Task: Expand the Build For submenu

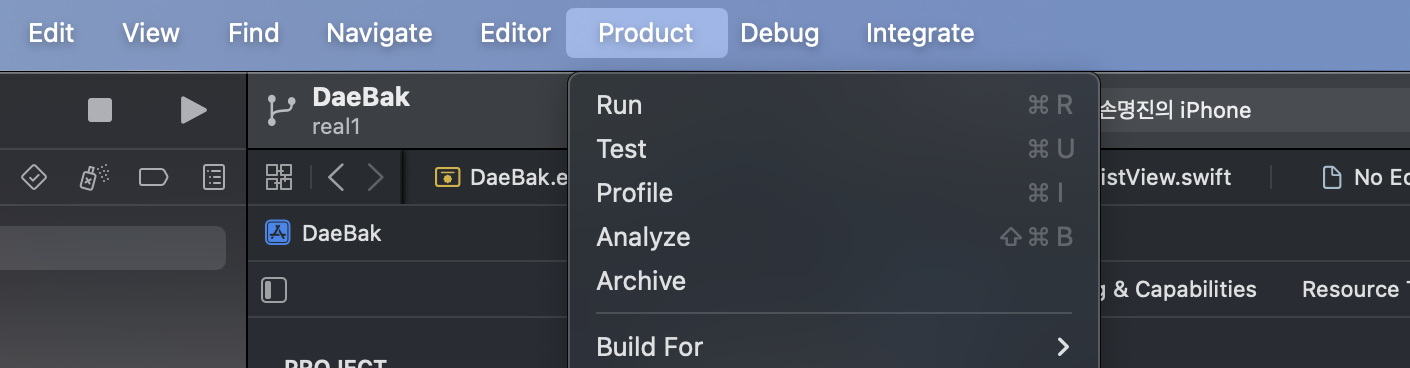Action: [x=833, y=347]
